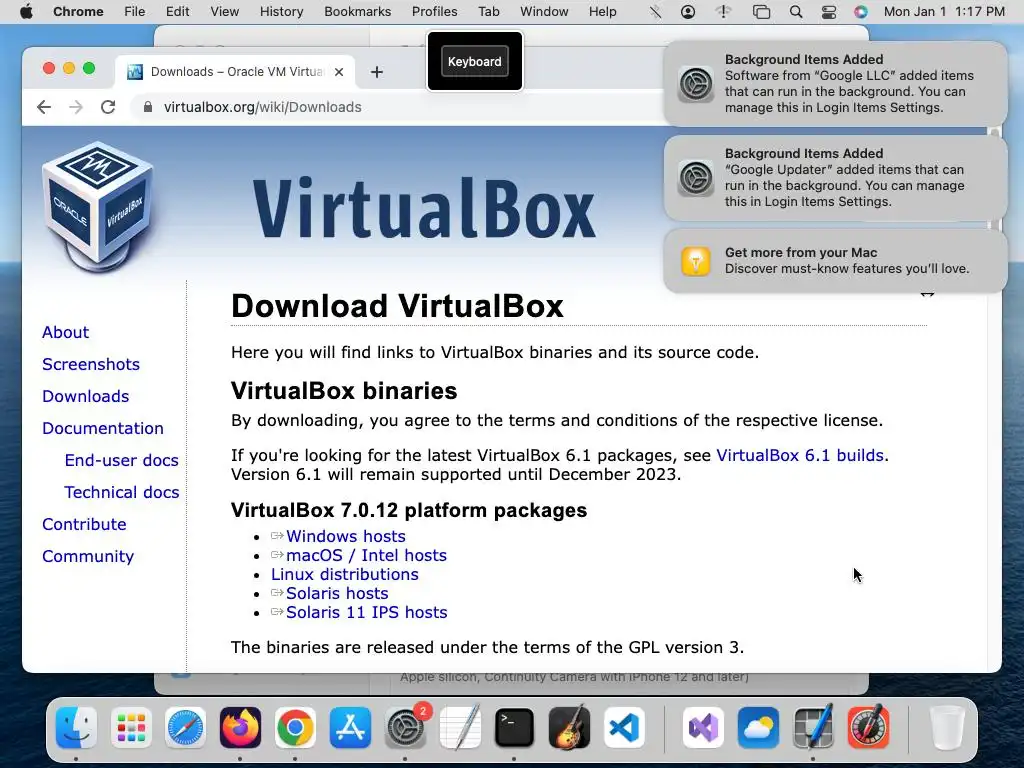Image resolution: width=1024 pixels, height=768 pixels.
Task: Click the padlock site info icon
Action: pos(148,107)
